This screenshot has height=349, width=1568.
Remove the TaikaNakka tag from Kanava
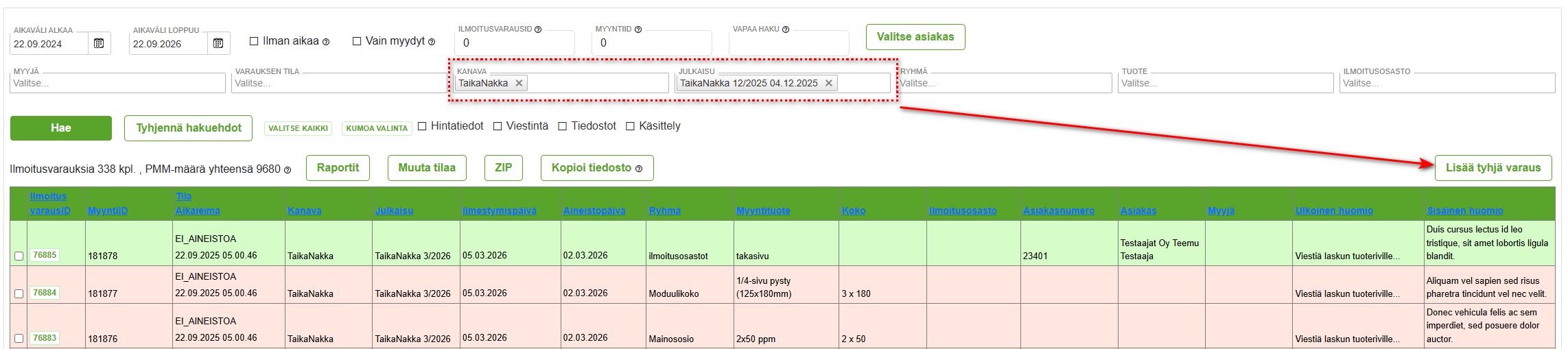(519, 83)
